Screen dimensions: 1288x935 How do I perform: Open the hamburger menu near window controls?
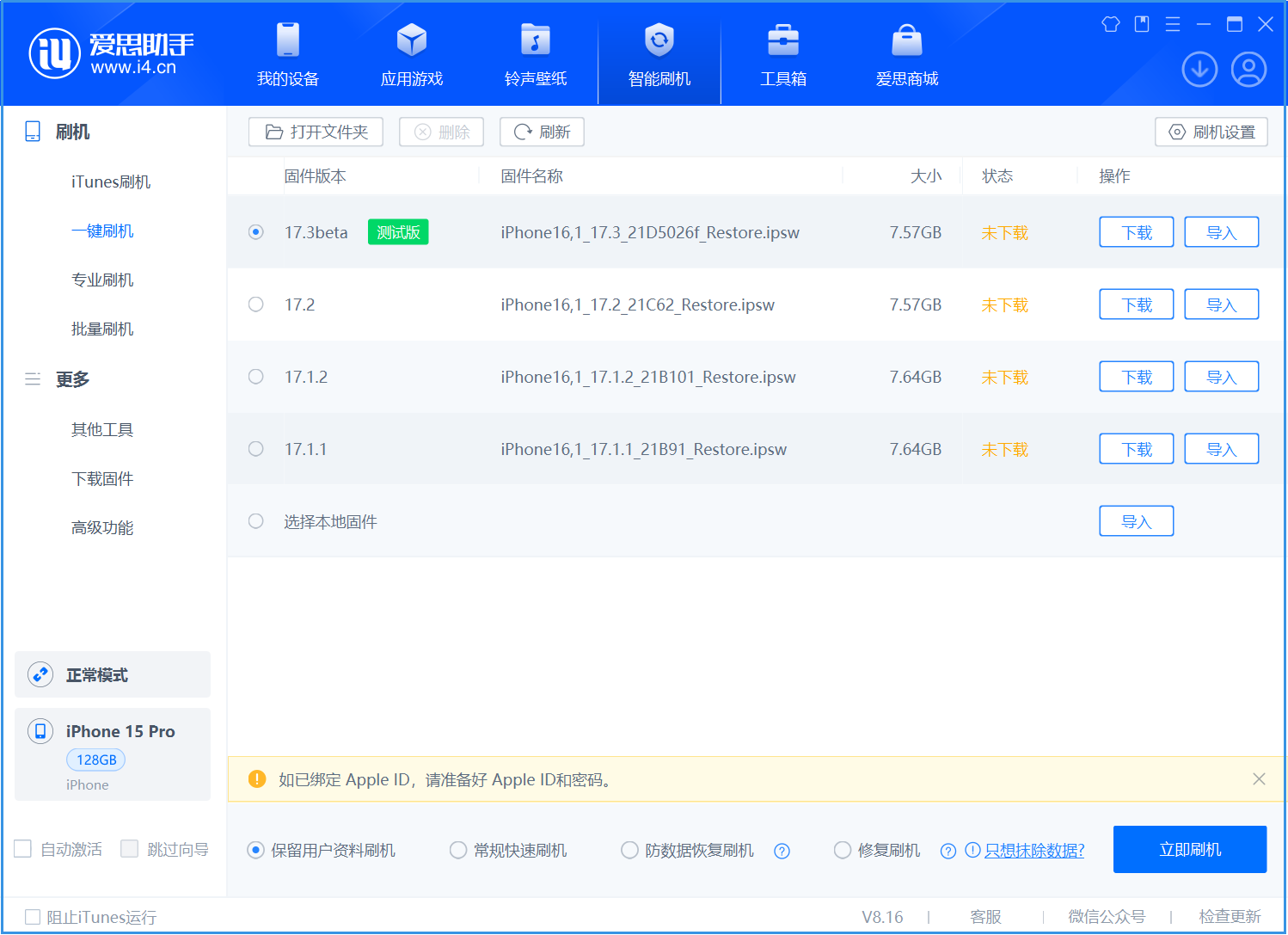1172,24
